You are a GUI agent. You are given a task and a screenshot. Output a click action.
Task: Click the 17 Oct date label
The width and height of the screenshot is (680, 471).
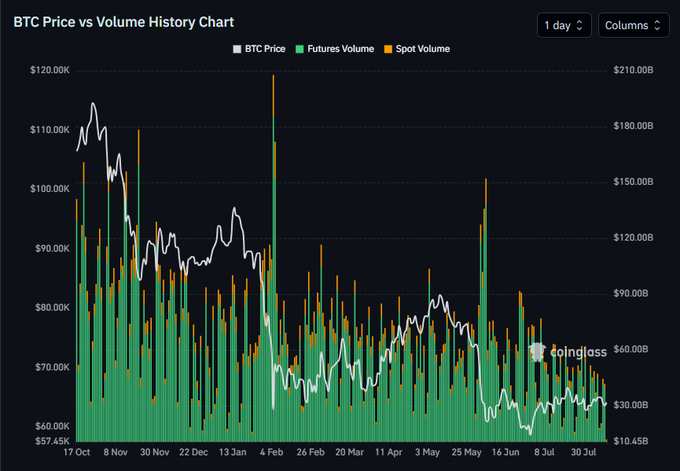point(77,452)
